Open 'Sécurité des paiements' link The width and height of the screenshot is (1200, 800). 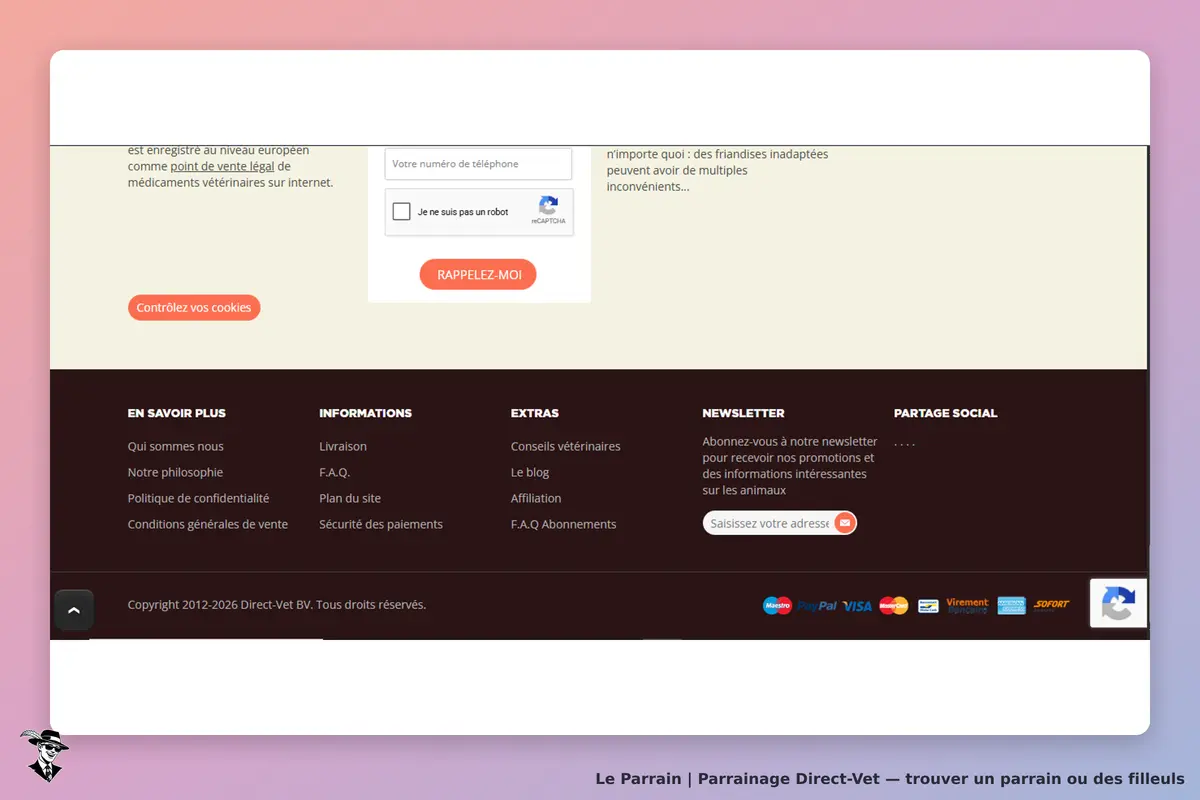(x=381, y=524)
